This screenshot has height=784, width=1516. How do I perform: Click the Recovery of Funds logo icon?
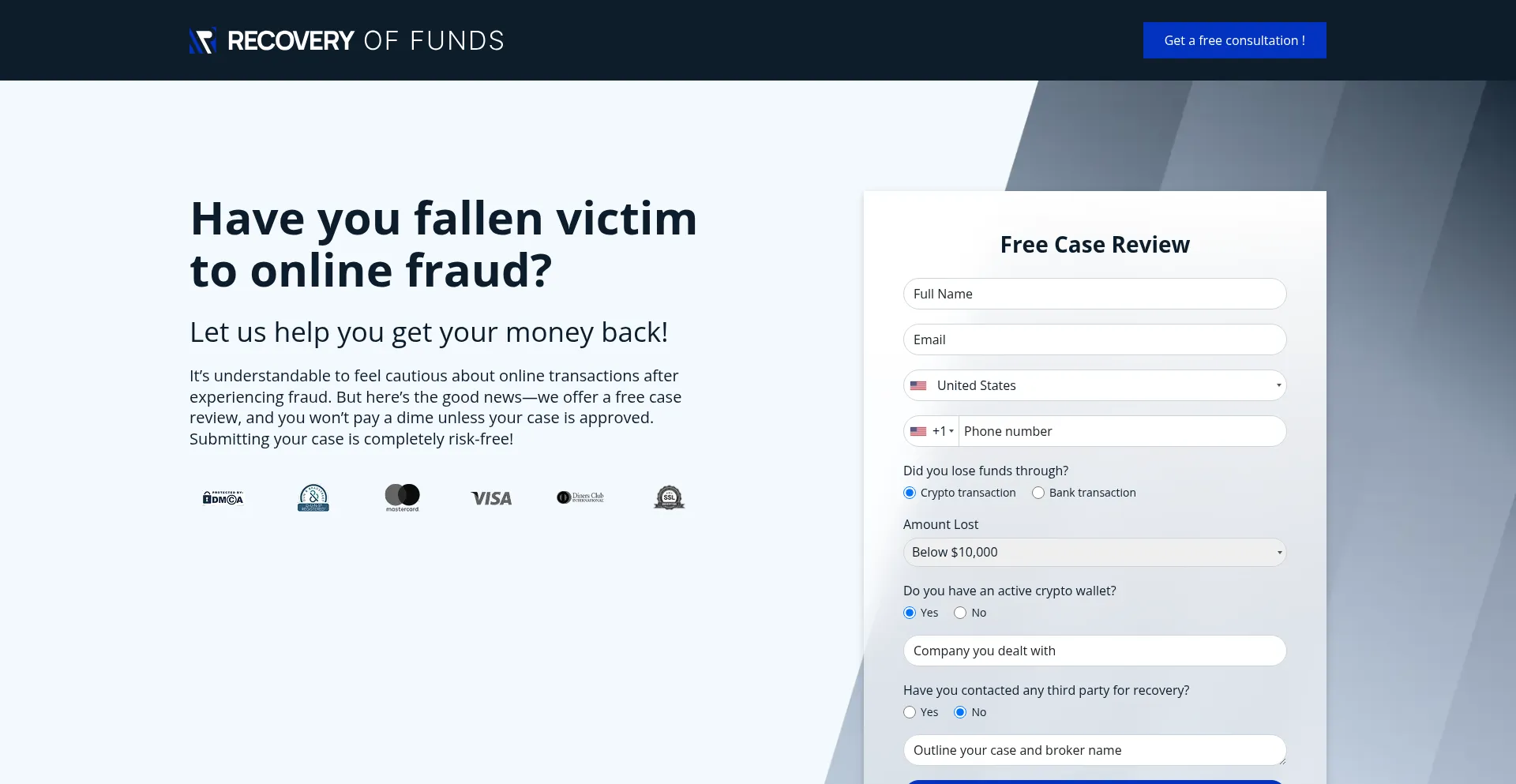click(202, 41)
